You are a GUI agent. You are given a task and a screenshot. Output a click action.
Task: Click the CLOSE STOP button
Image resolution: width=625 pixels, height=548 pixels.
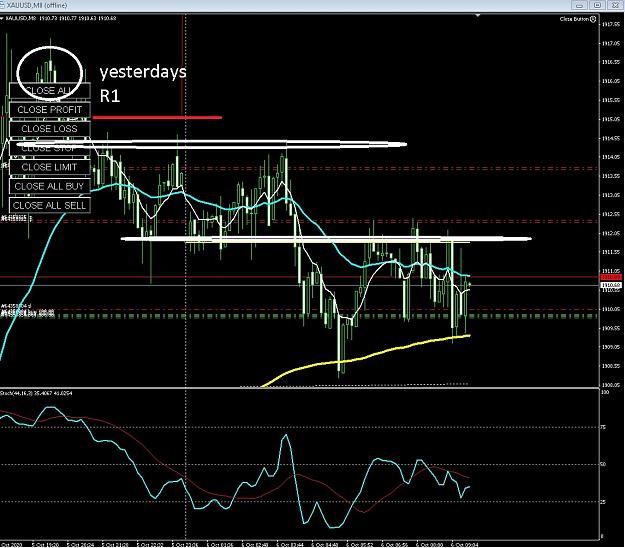click(50, 148)
